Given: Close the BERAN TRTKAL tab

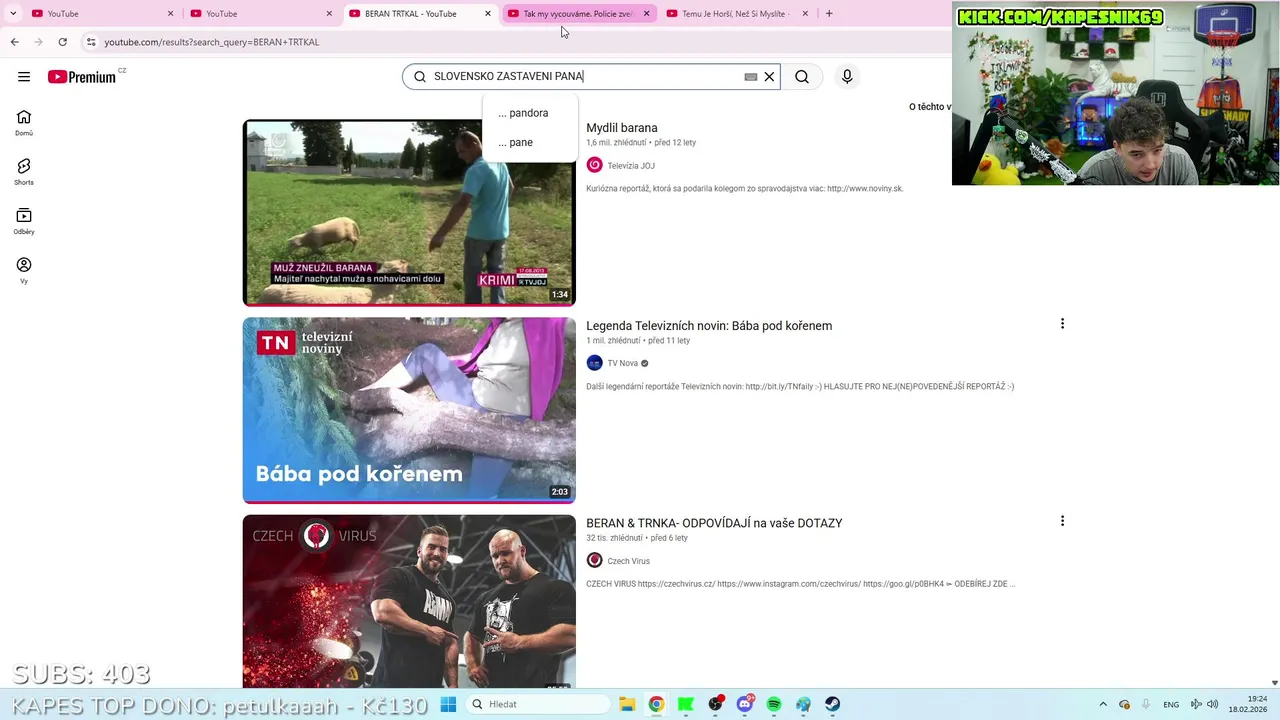Looking at the screenshot, I should [488, 14].
